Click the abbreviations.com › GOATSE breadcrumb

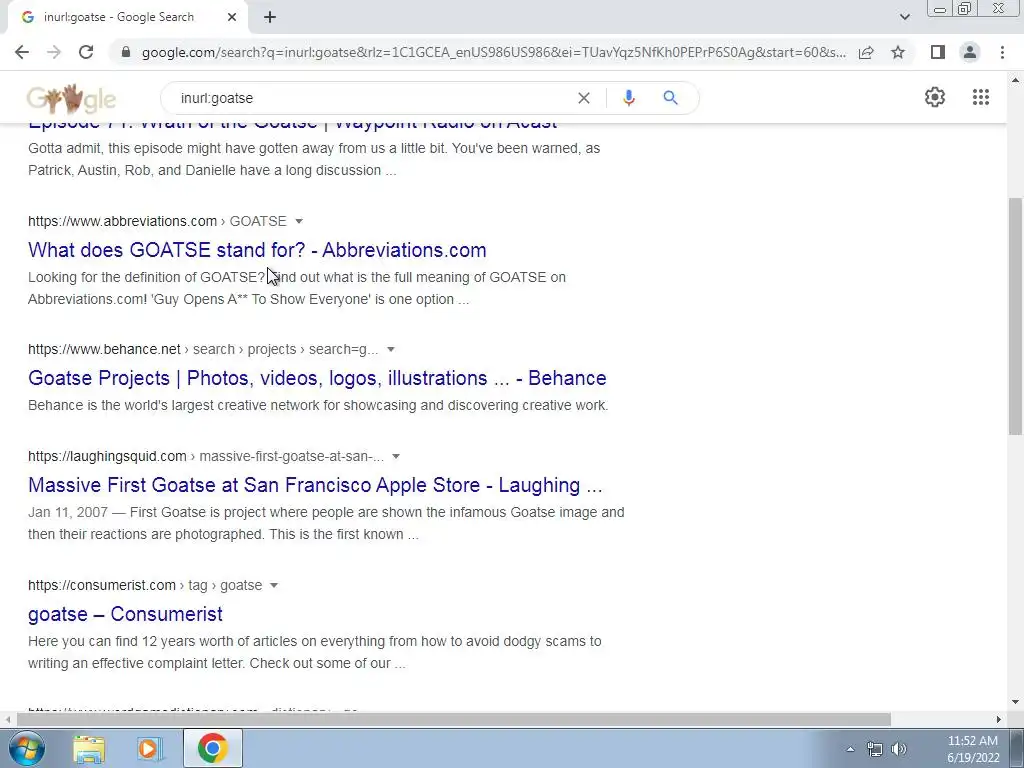point(157,221)
